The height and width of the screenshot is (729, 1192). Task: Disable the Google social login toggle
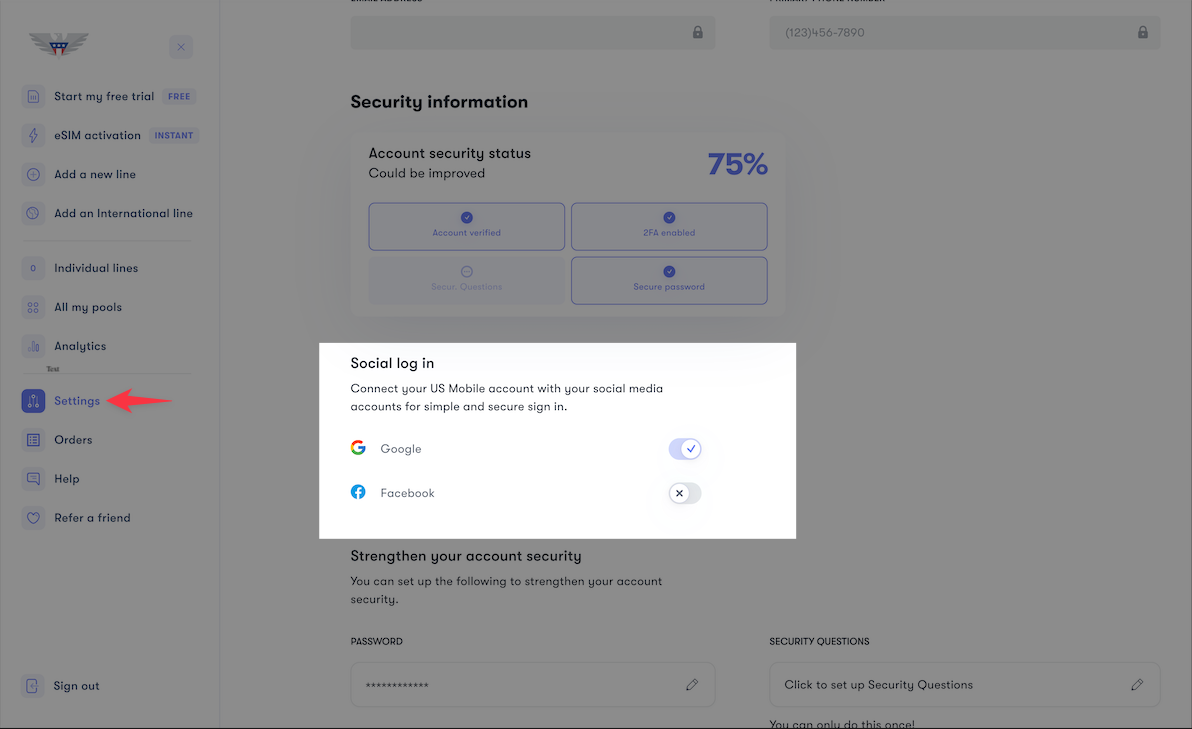(x=685, y=448)
